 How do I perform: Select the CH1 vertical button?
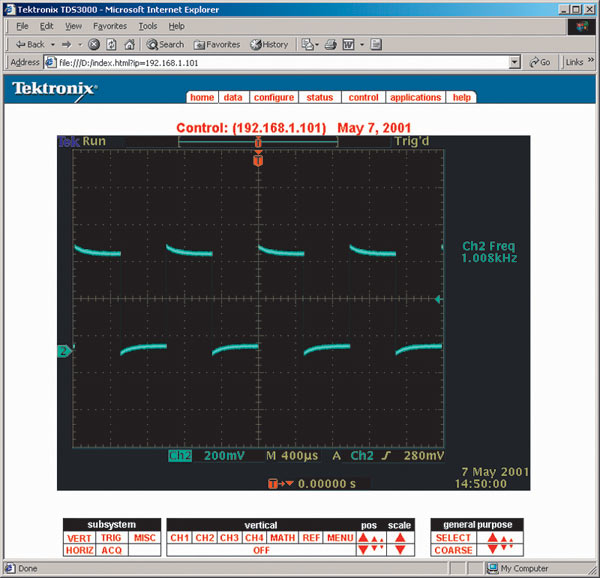pyautogui.click(x=179, y=538)
